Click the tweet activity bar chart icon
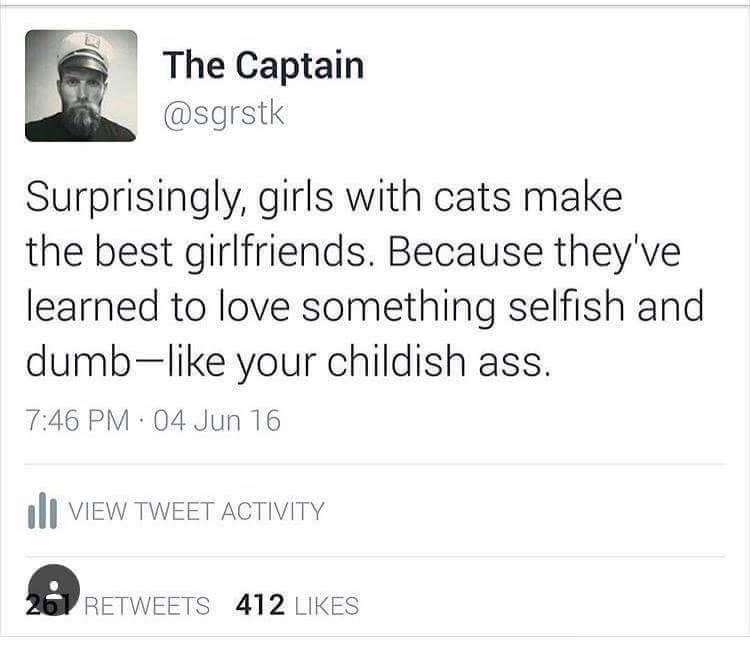 pyautogui.click(x=40, y=512)
